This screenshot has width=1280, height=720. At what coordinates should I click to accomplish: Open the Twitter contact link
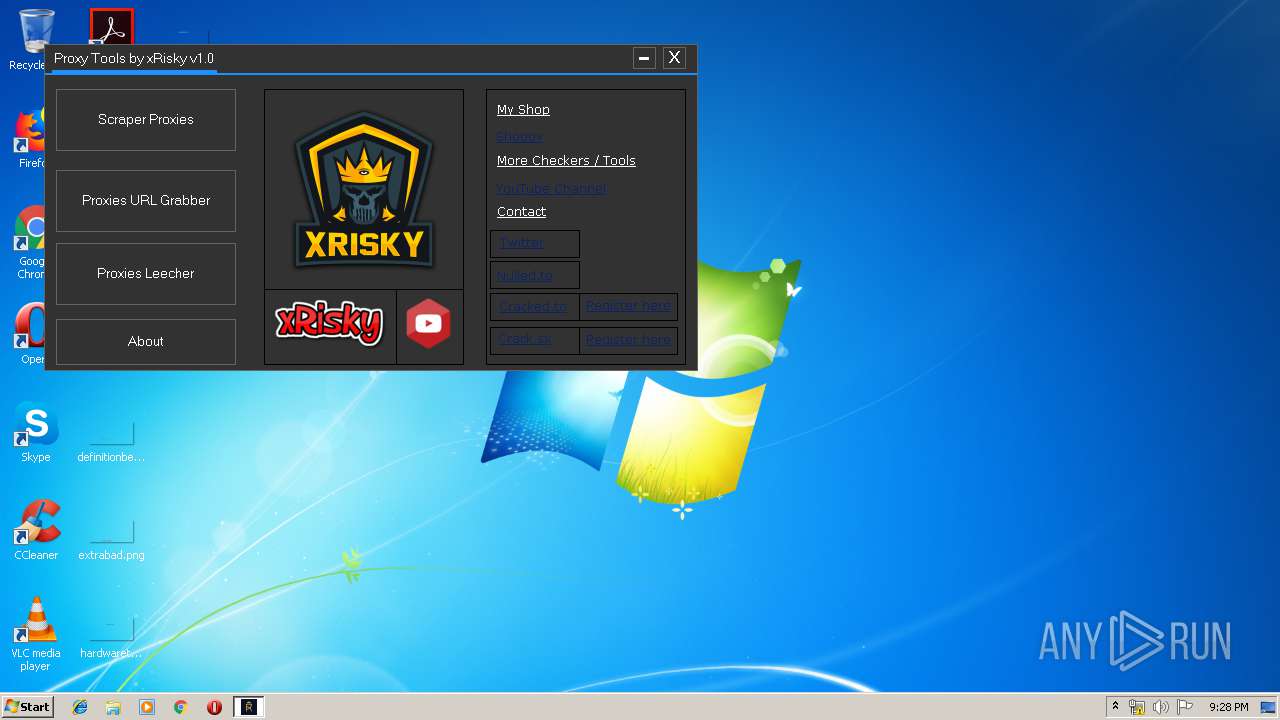[x=522, y=242]
